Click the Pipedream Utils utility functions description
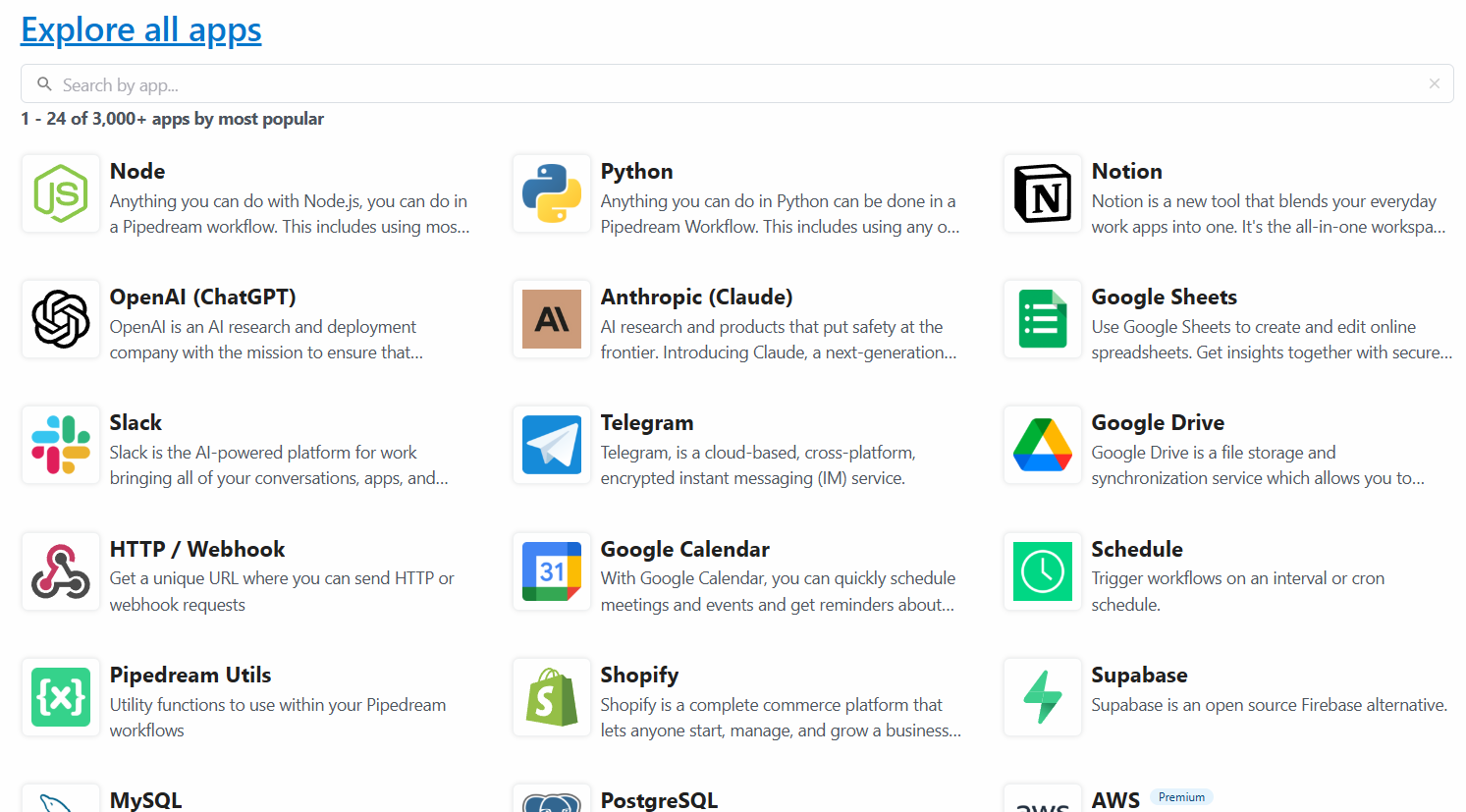 tap(278, 718)
